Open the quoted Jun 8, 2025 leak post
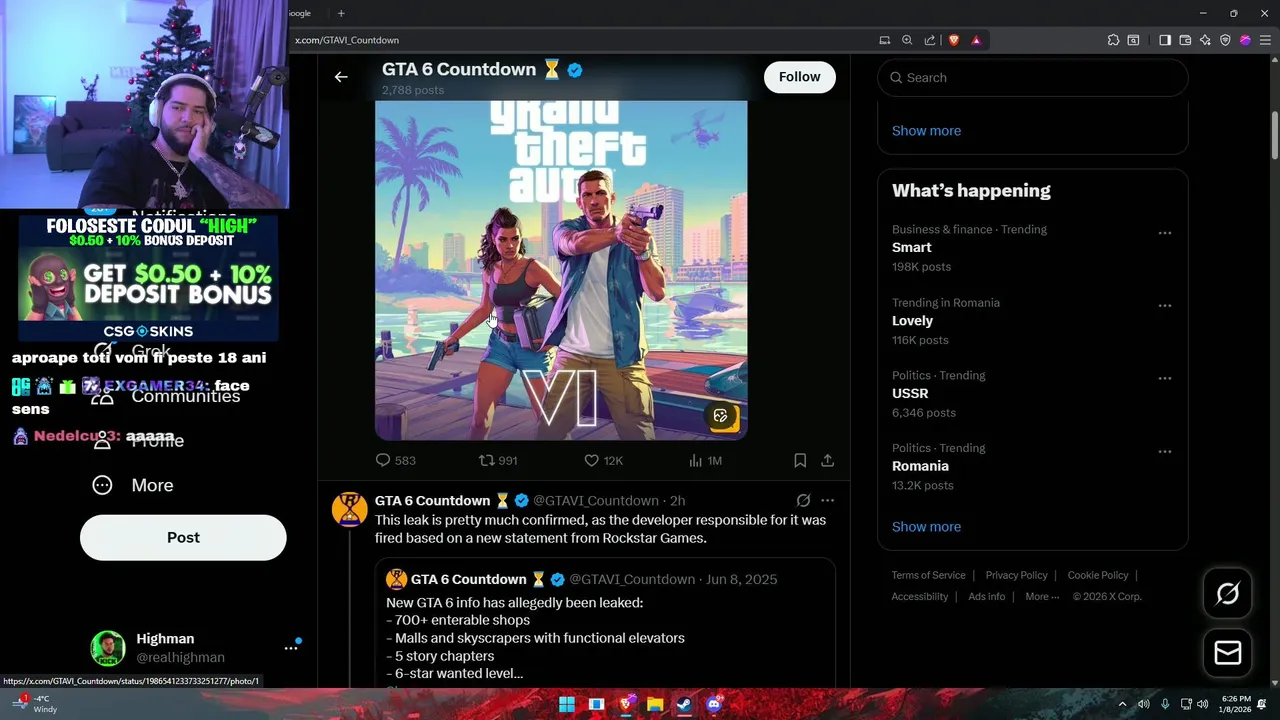The width and height of the screenshot is (1280, 720). click(x=605, y=622)
